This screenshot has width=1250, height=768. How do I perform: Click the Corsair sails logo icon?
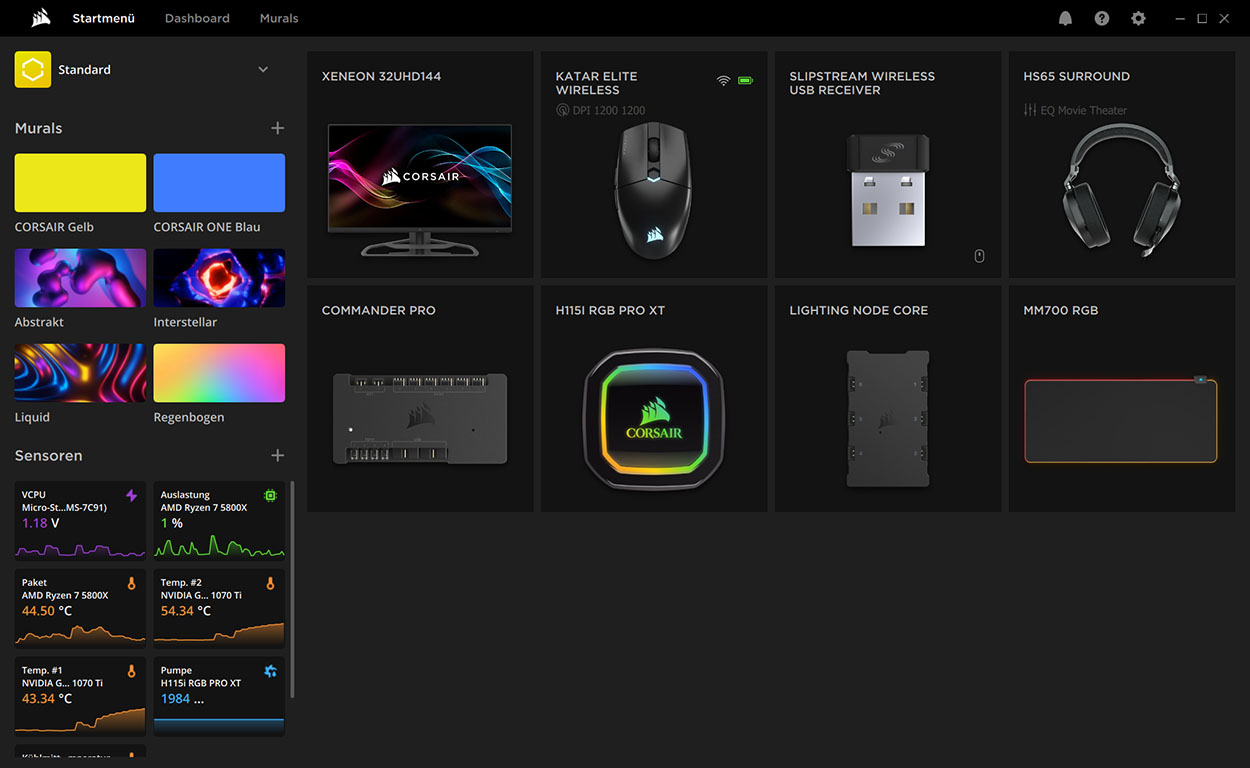41,18
